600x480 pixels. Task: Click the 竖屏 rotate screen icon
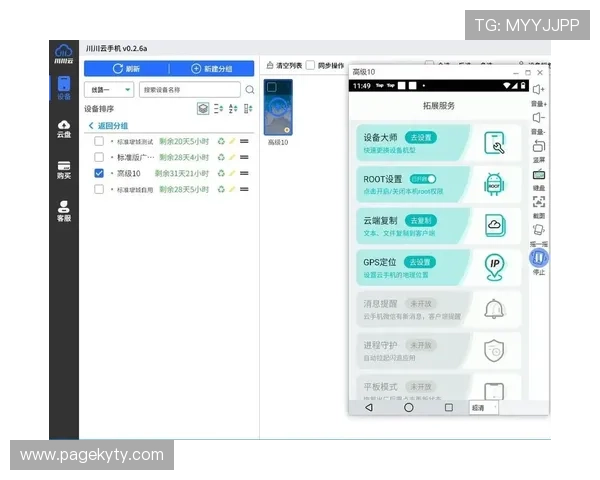(x=538, y=146)
